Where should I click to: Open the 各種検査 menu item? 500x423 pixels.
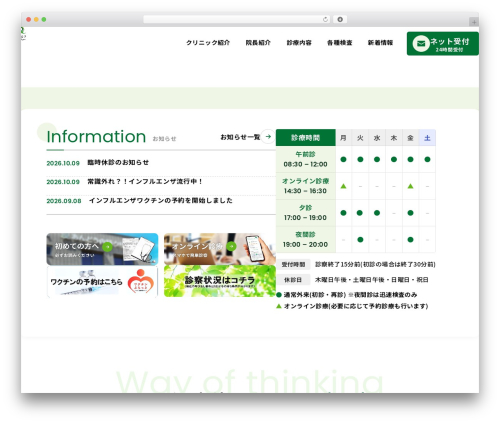[340, 43]
